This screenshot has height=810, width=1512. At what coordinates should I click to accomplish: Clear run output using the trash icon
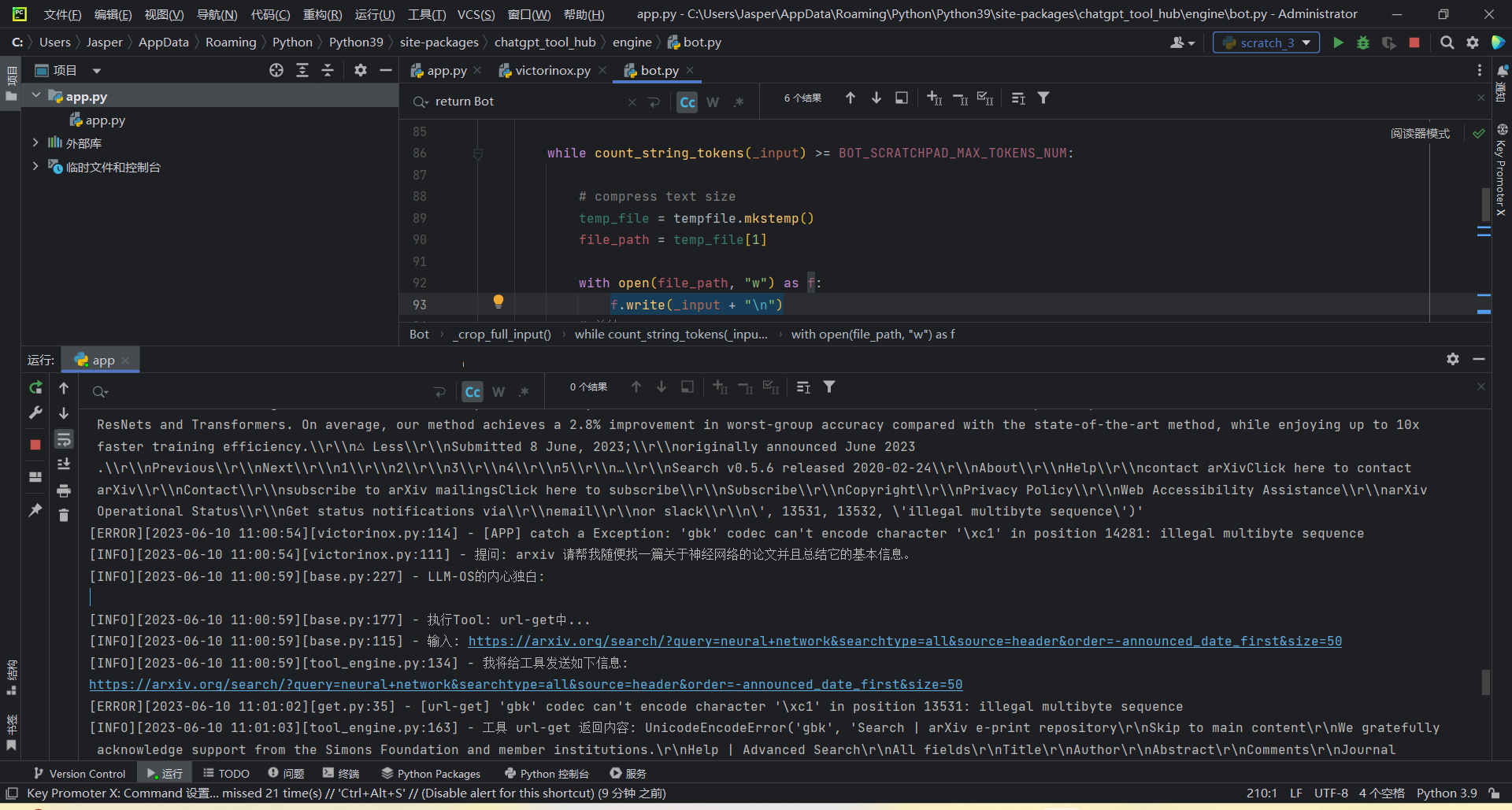pos(64,516)
